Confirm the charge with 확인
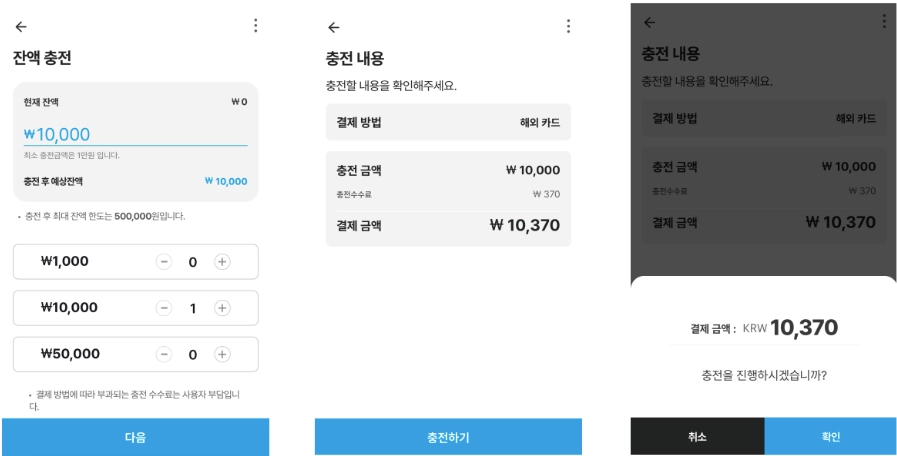This screenshot has width=897, height=456. (x=830, y=437)
